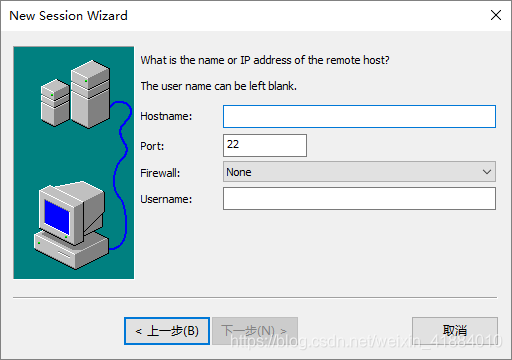Click the Port field showing 22

pyautogui.click(x=265, y=145)
